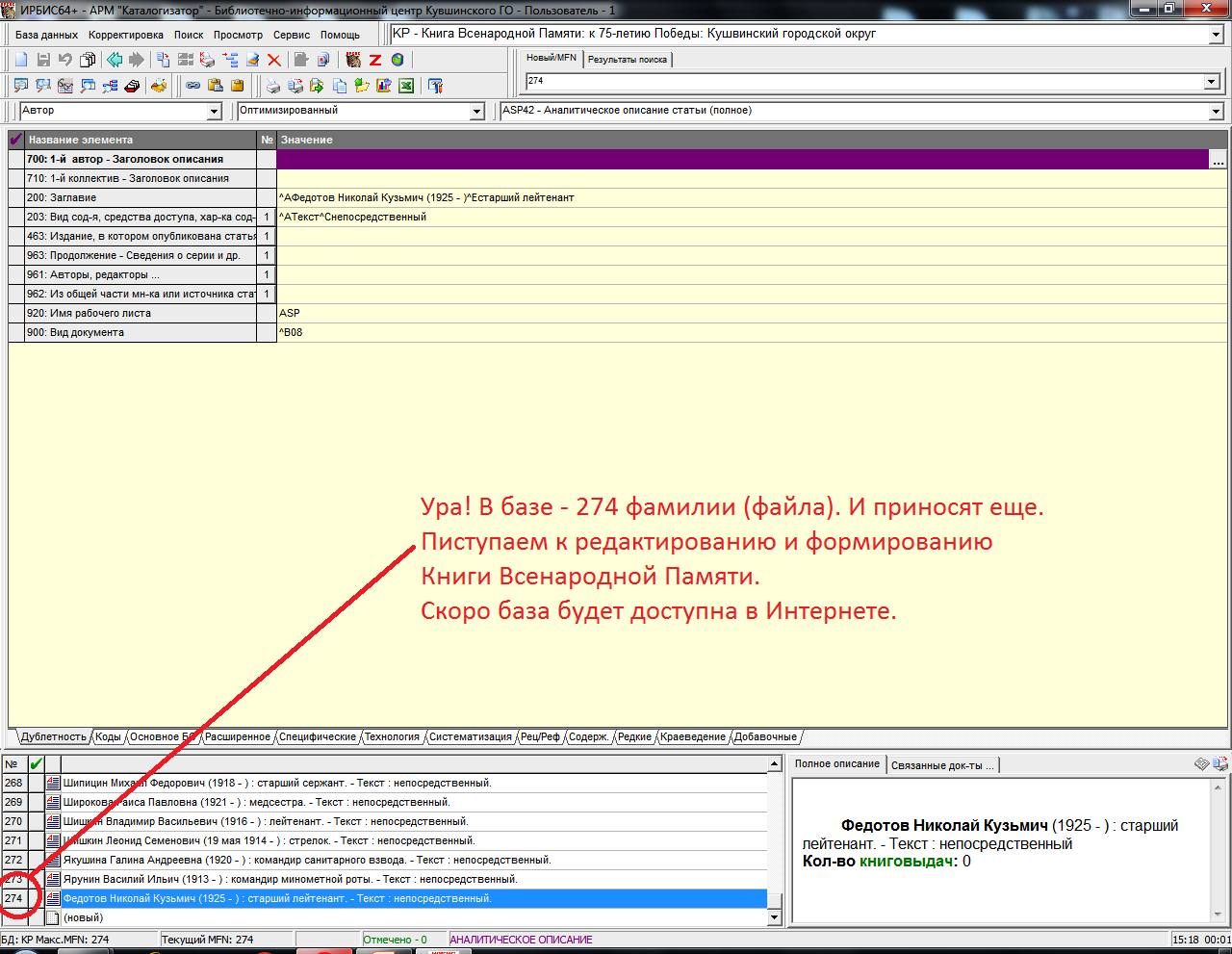Open the ASP42 worksheet dropdown
Viewport: 1232px width, 954px height.
1216,112
